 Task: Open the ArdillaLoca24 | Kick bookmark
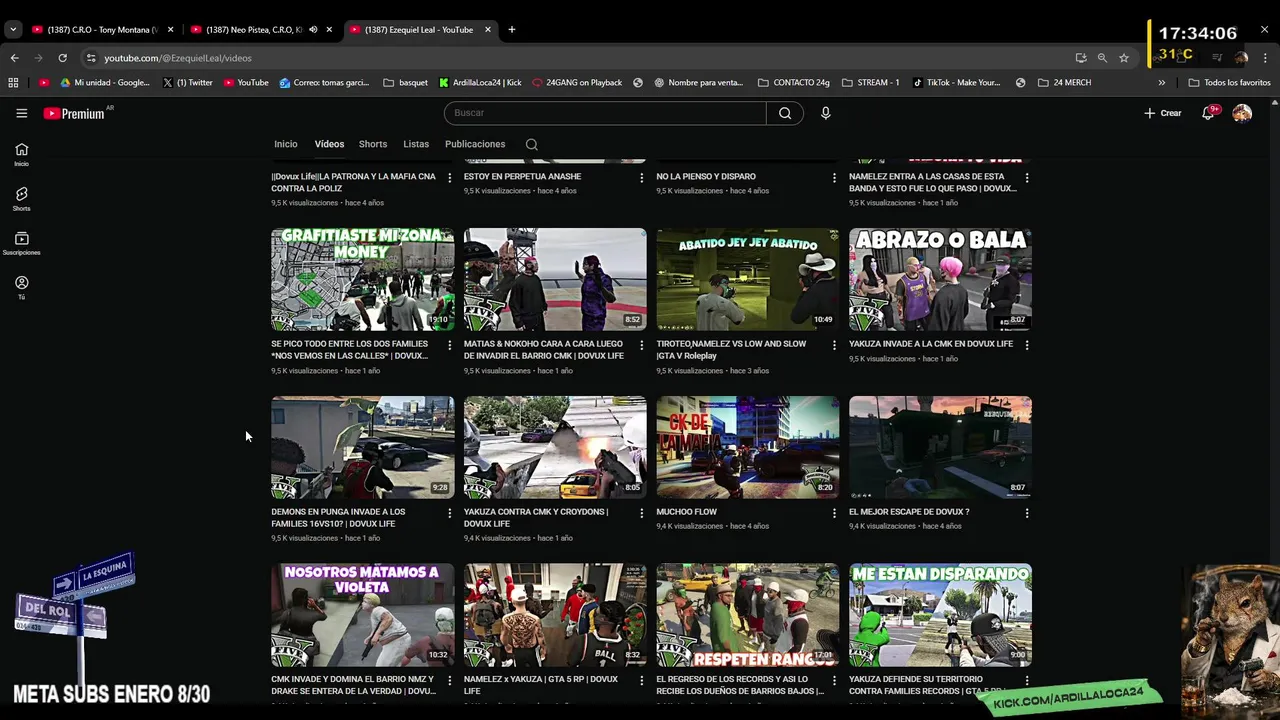pyautogui.click(x=479, y=83)
